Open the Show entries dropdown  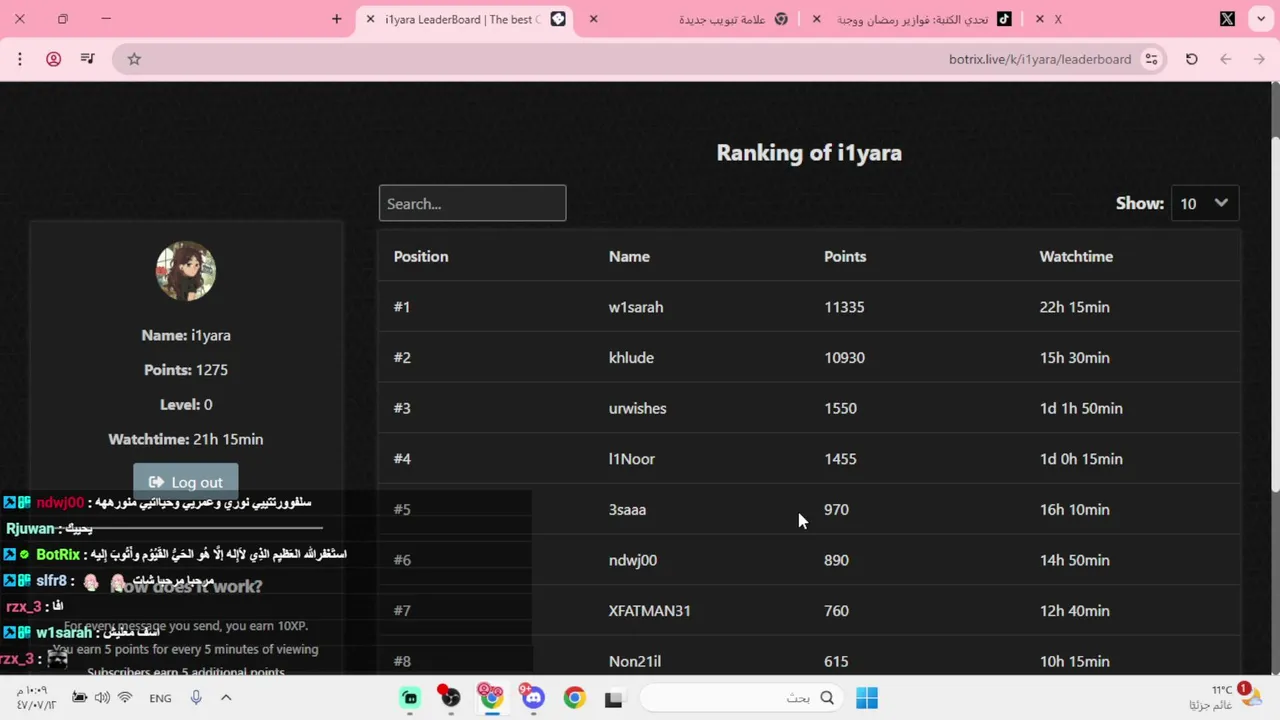click(x=1205, y=203)
